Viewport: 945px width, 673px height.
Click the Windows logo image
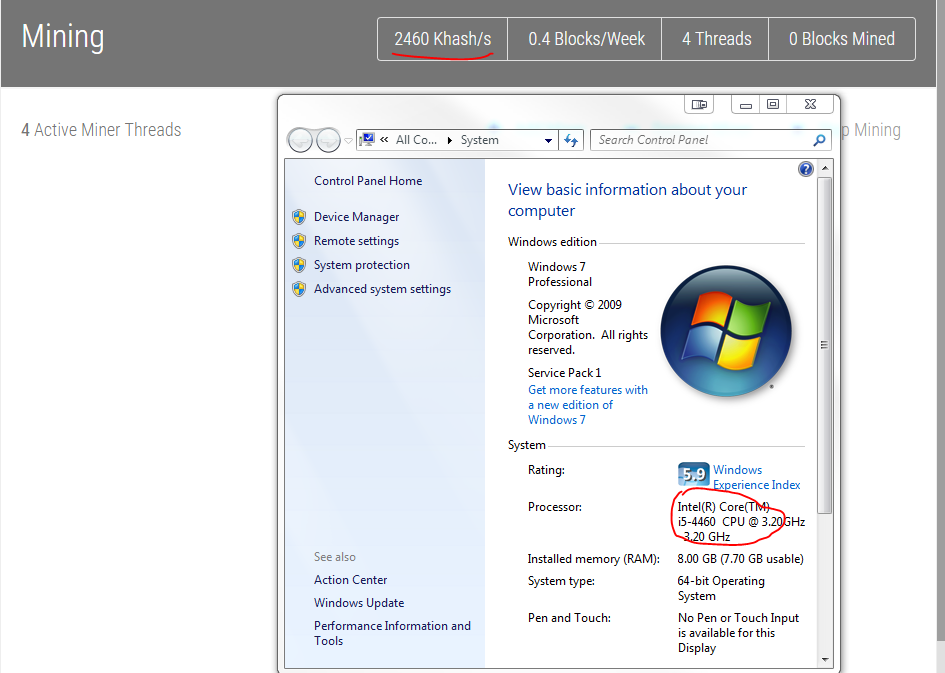tap(726, 330)
